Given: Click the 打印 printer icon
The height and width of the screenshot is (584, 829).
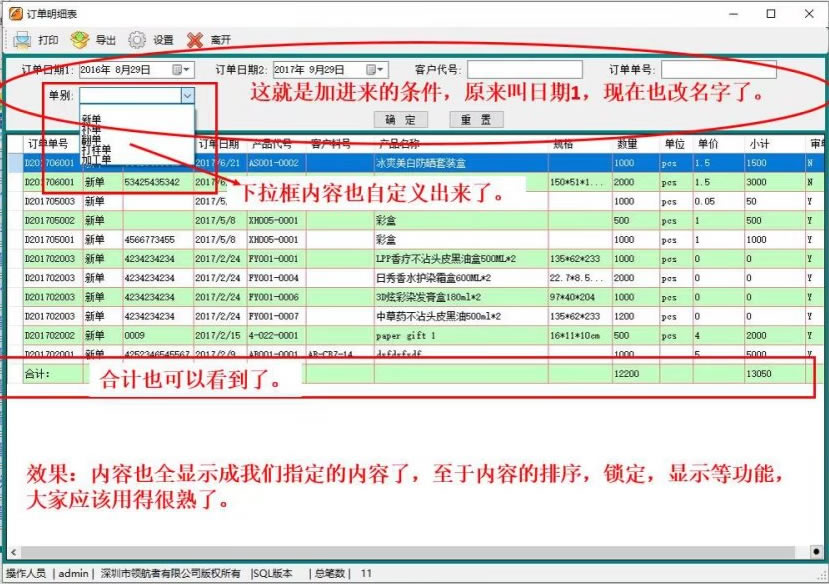Looking at the screenshot, I should (x=22, y=40).
